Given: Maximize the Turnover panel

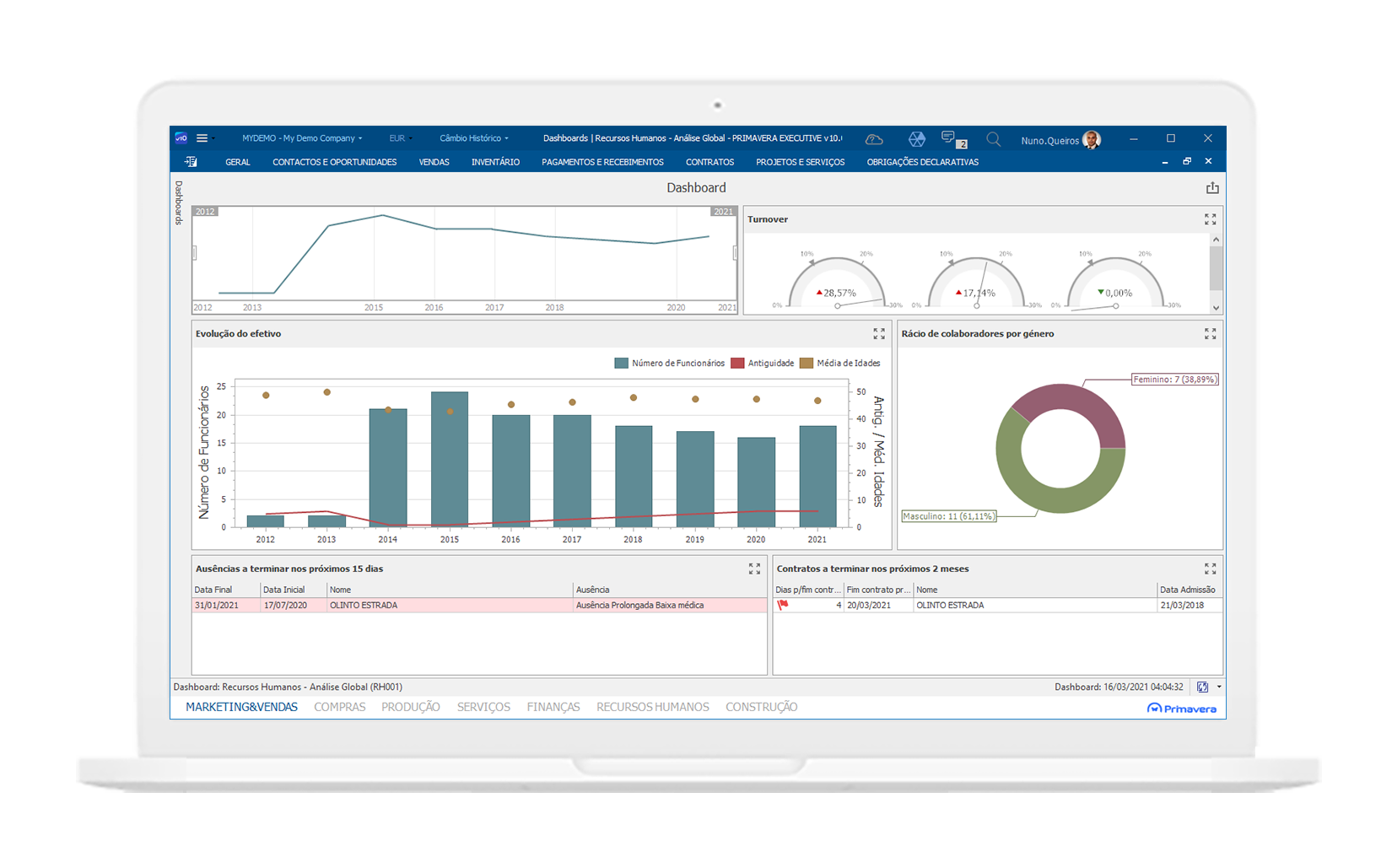Looking at the screenshot, I should pyautogui.click(x=1211, y=219).
